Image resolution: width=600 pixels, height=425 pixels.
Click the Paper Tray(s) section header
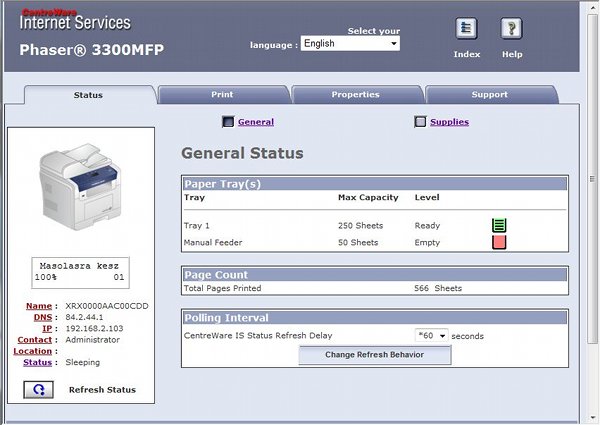[x=375, y=184]
